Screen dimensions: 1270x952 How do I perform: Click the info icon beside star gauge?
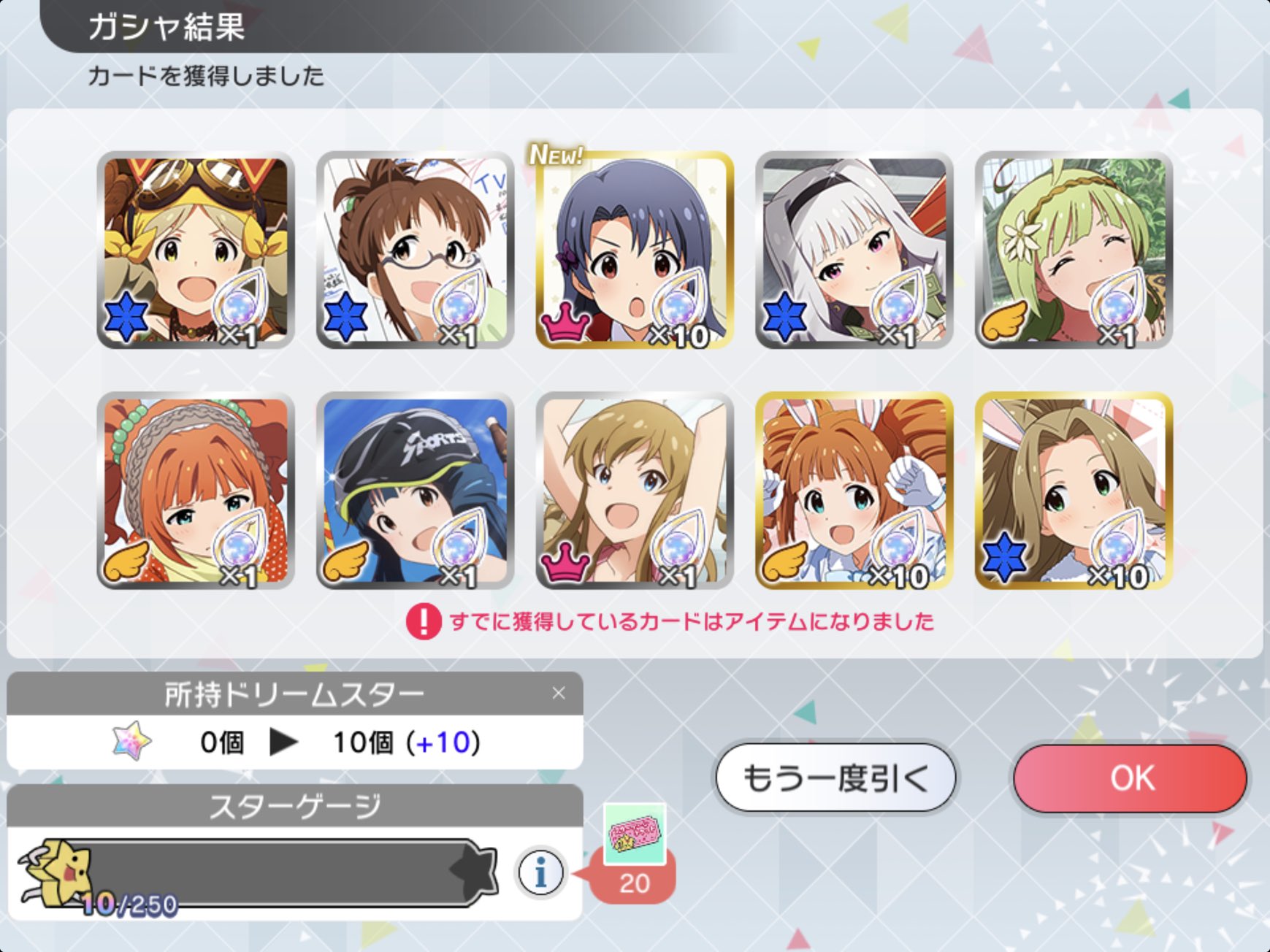click(541, 872)
